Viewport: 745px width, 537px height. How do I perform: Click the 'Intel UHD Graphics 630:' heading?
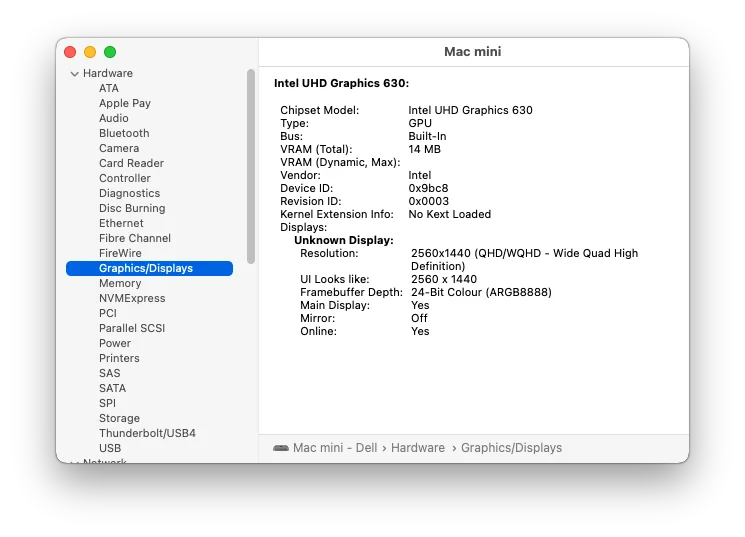(342, 83)
